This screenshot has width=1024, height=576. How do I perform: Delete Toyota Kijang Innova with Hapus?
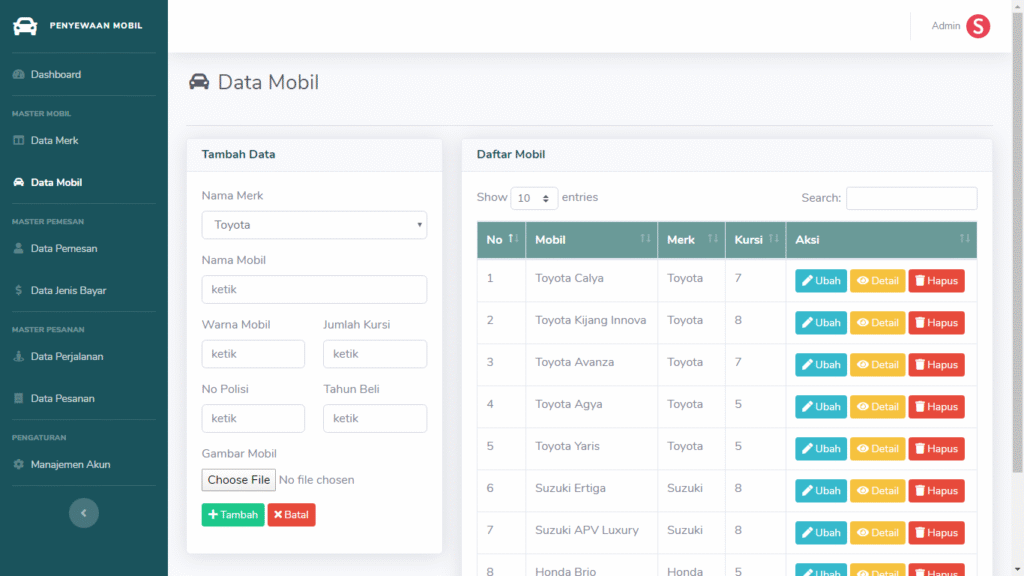[936, 323]
